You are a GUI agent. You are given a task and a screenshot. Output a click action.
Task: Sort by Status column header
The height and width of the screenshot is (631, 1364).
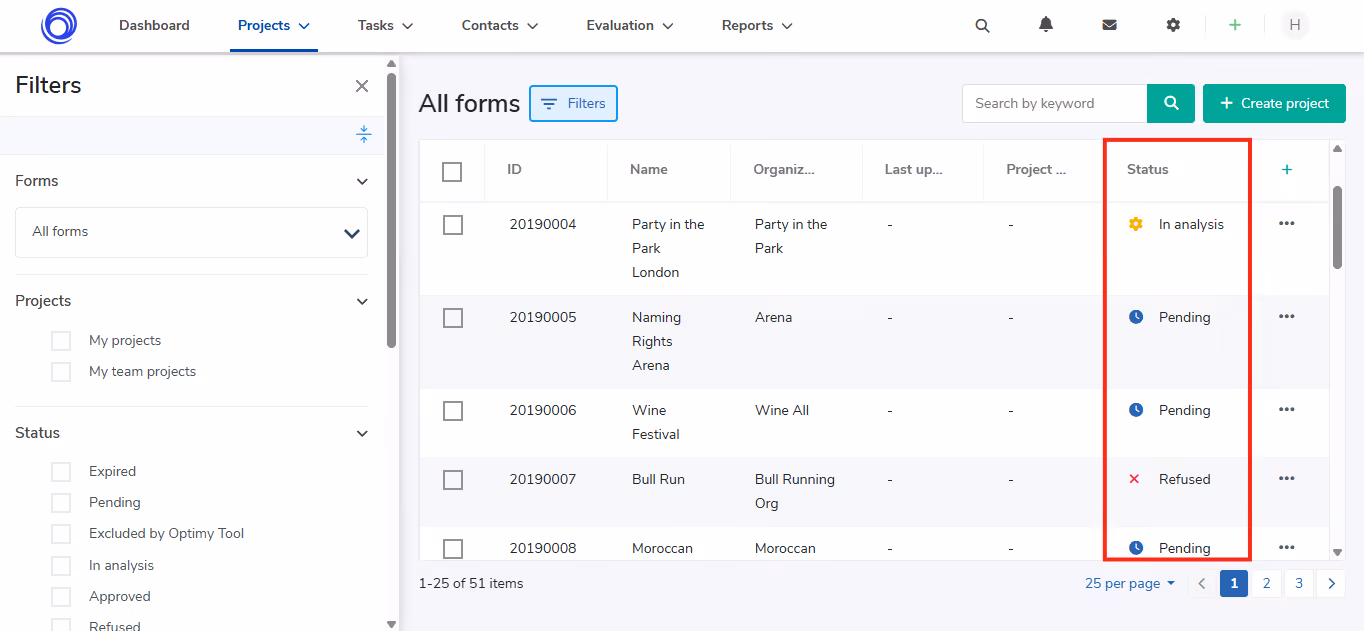1147,169
